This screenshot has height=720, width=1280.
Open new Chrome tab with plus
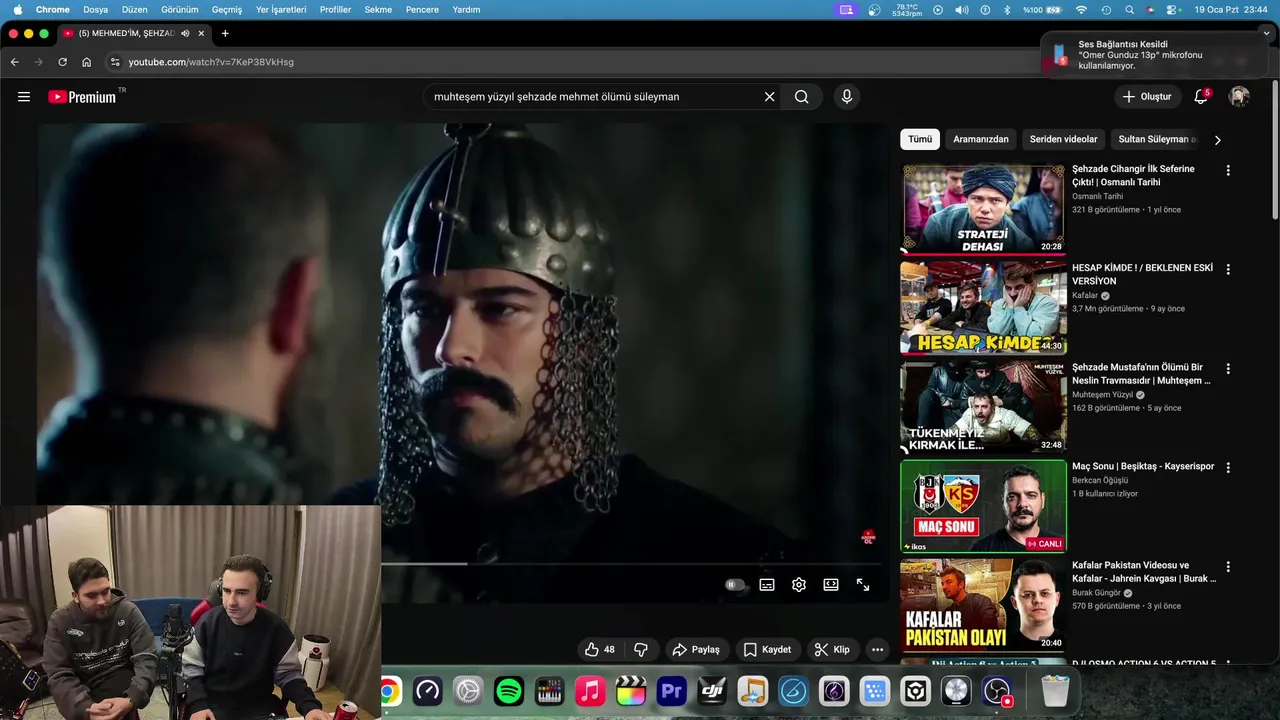225,33
